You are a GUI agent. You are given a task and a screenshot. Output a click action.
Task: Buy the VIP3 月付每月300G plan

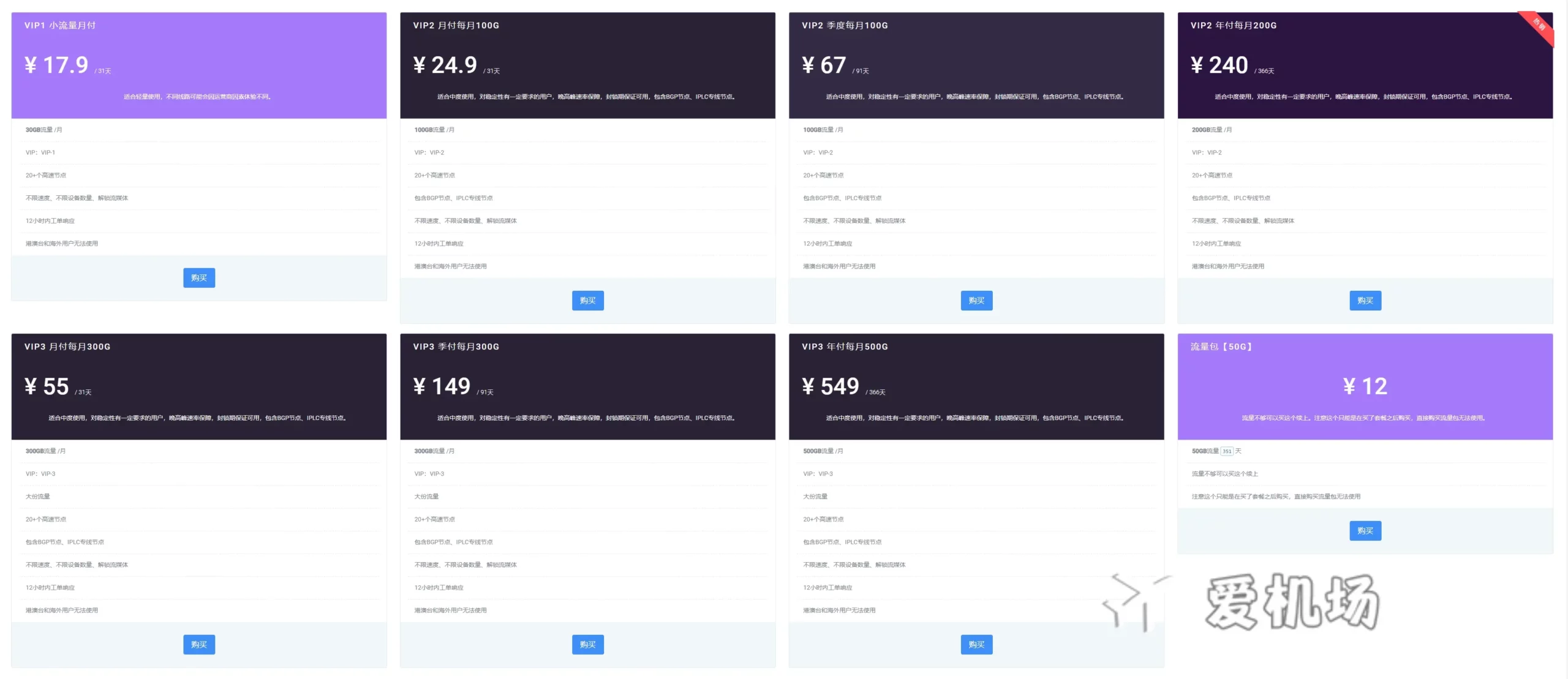[x=199, y=645]
